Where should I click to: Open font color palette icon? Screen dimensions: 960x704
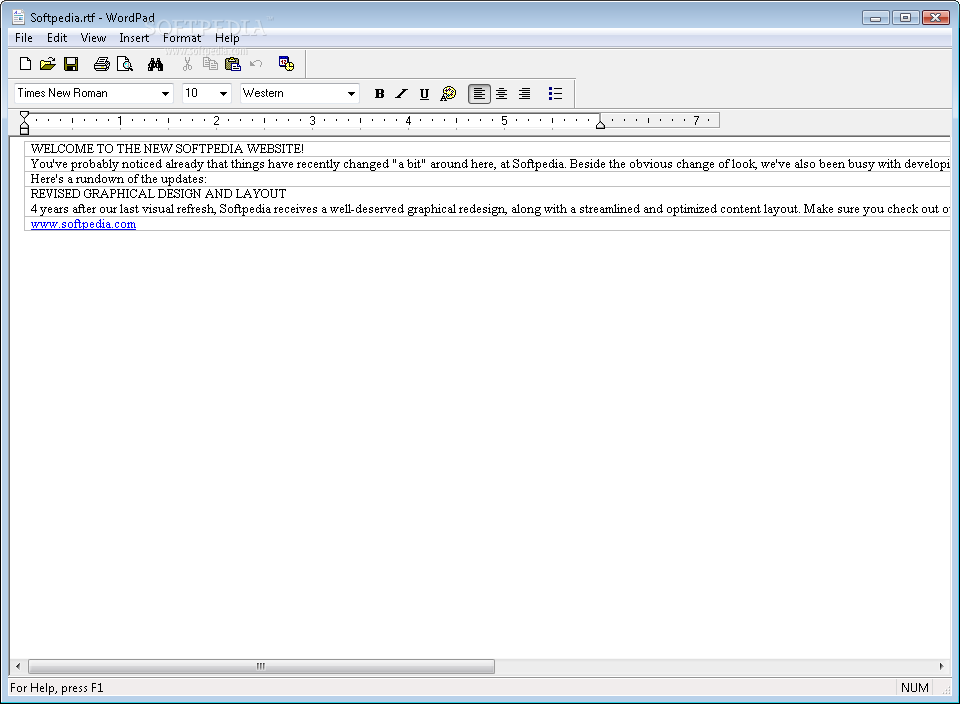[448, 94]
